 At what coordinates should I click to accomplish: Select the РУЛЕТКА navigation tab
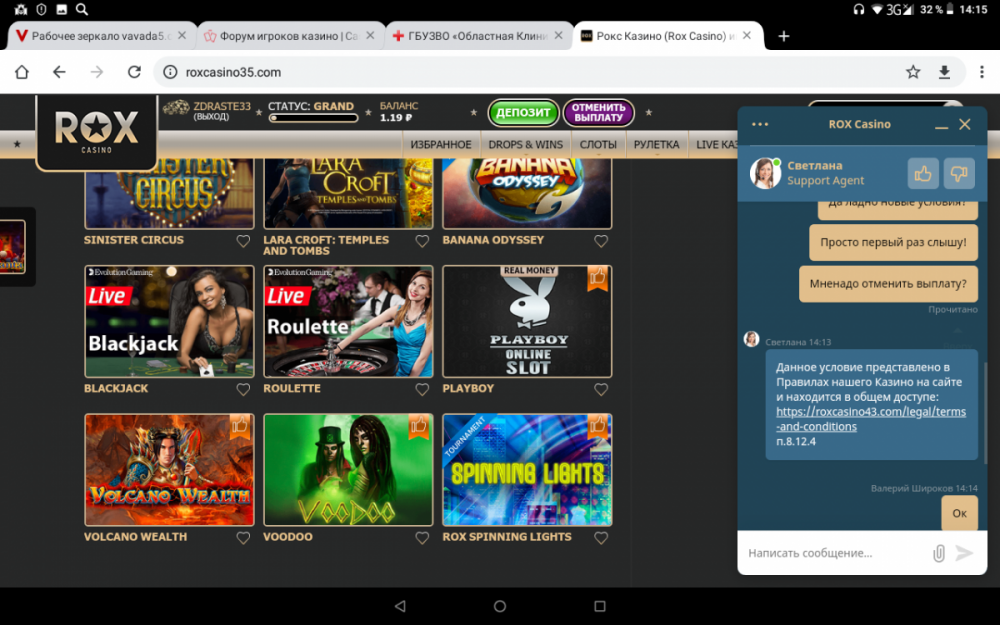click(x=656, y=144)
